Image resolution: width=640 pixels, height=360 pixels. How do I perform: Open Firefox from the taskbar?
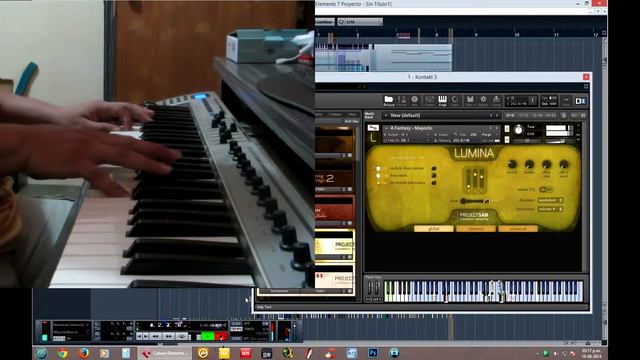click(84, 353)
